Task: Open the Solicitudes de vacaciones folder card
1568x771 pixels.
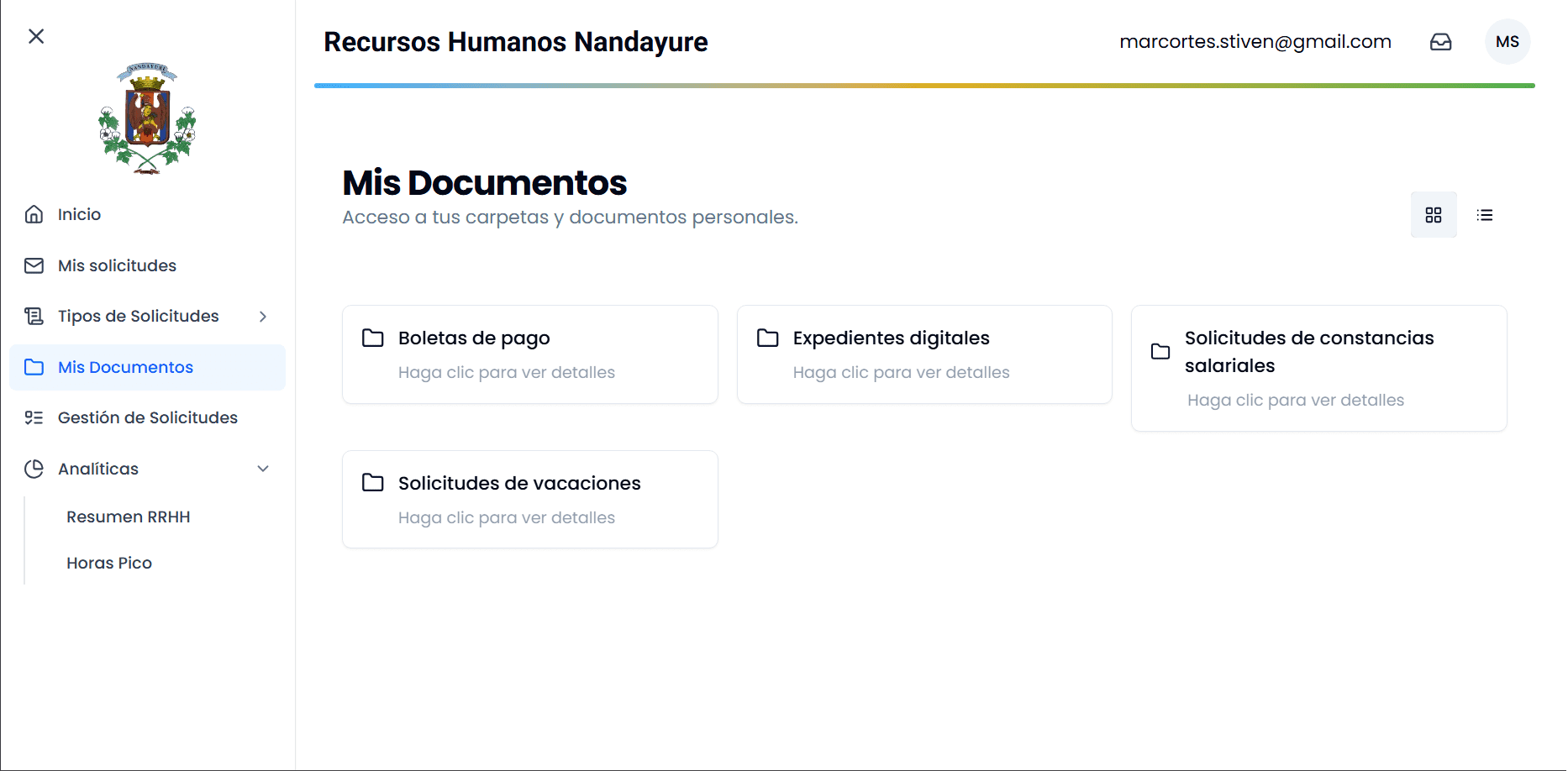Action: [x=530, y=499]
